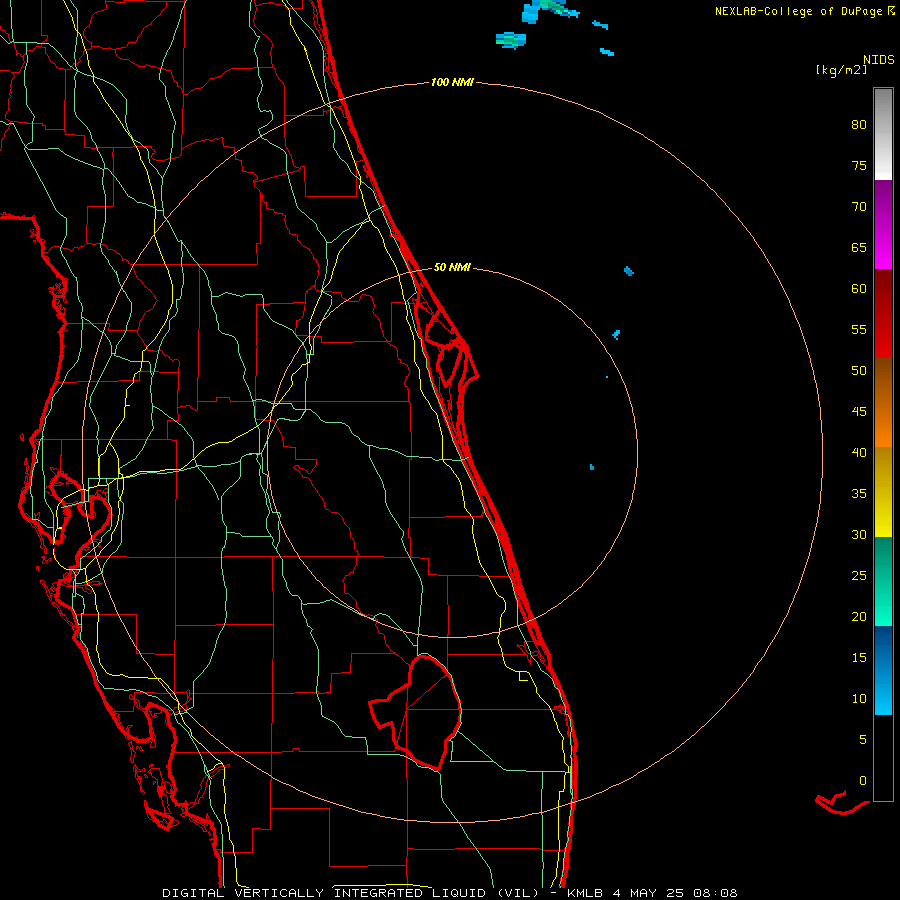Image resolution: width=900 pixels, height=900 pixels.
Task: Select the 55 value on the VIL scale
Action: (859, 329)
